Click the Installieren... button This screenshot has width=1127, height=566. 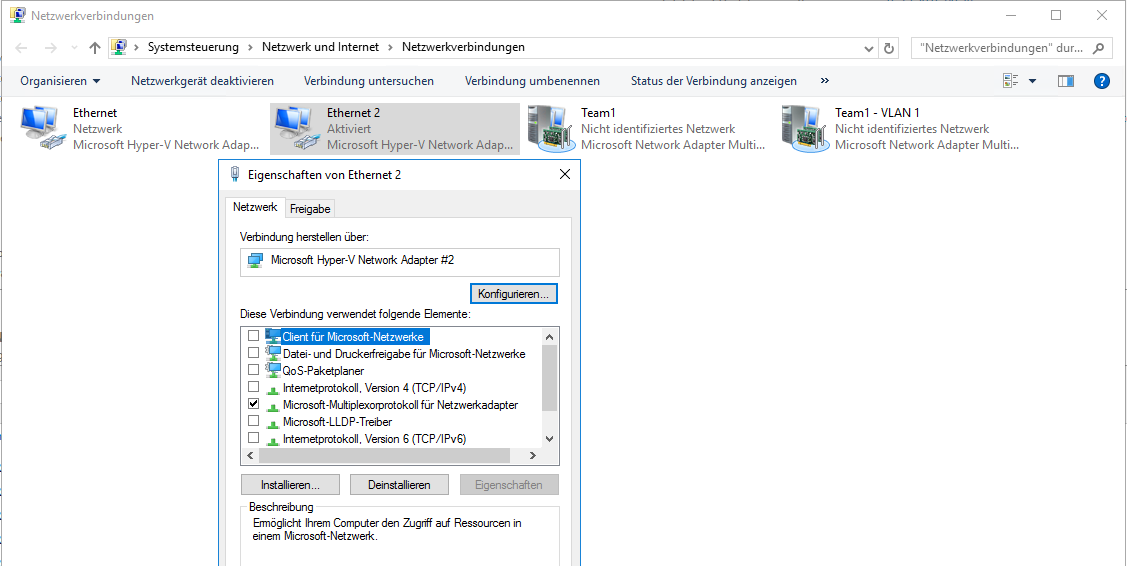[x=290, y=485]
